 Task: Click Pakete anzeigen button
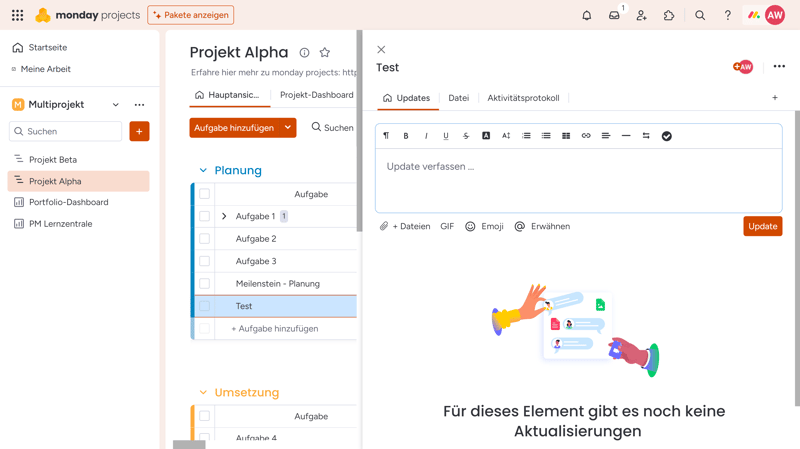tap(191, 15)
